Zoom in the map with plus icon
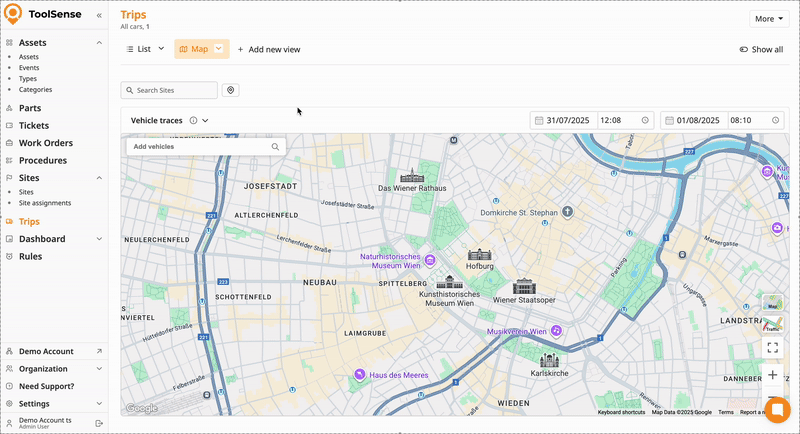This screenshot has height=434, width=800. click(x=772, y=375)
